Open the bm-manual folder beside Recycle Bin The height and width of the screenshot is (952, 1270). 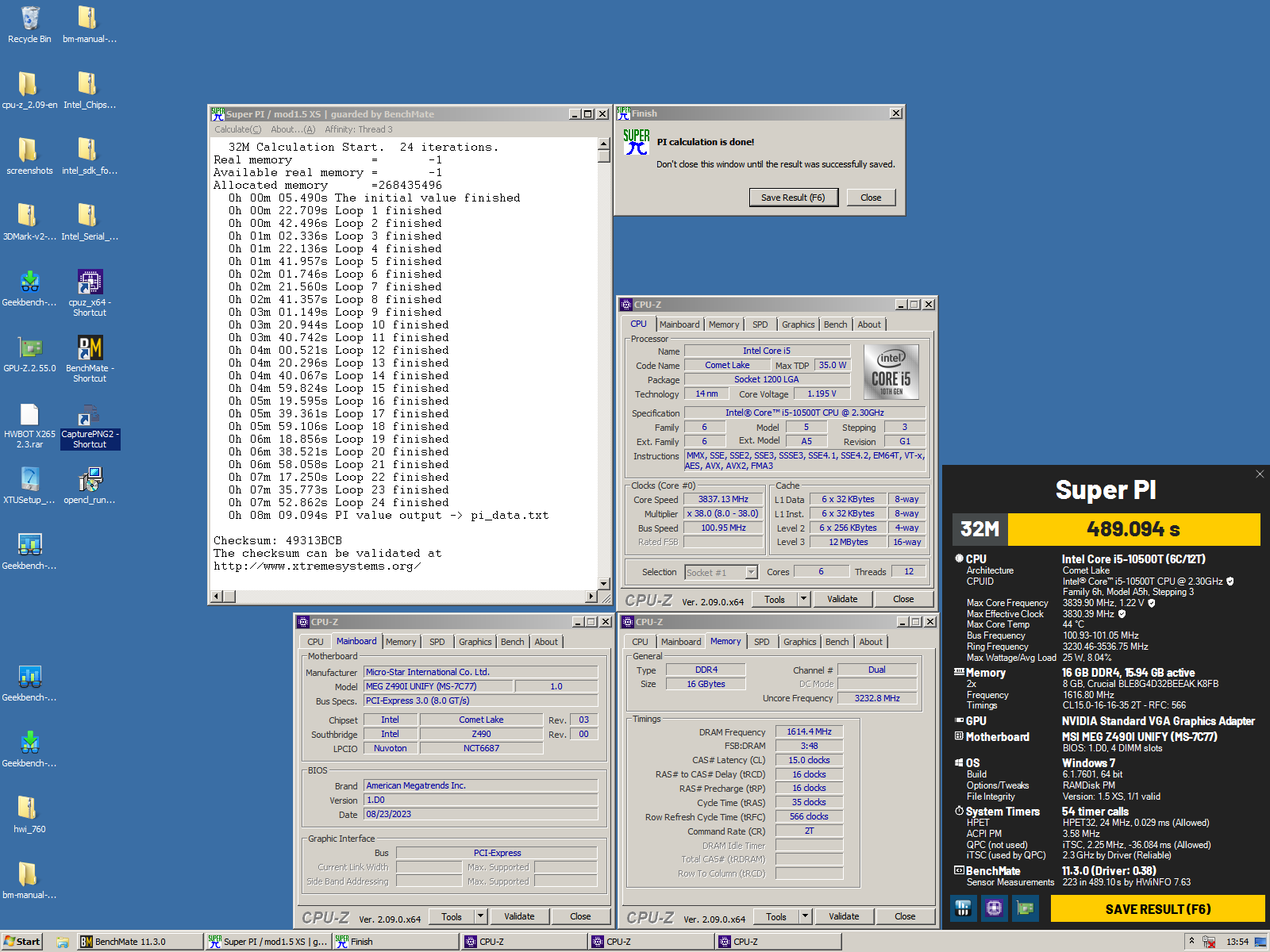click(89, 25)
